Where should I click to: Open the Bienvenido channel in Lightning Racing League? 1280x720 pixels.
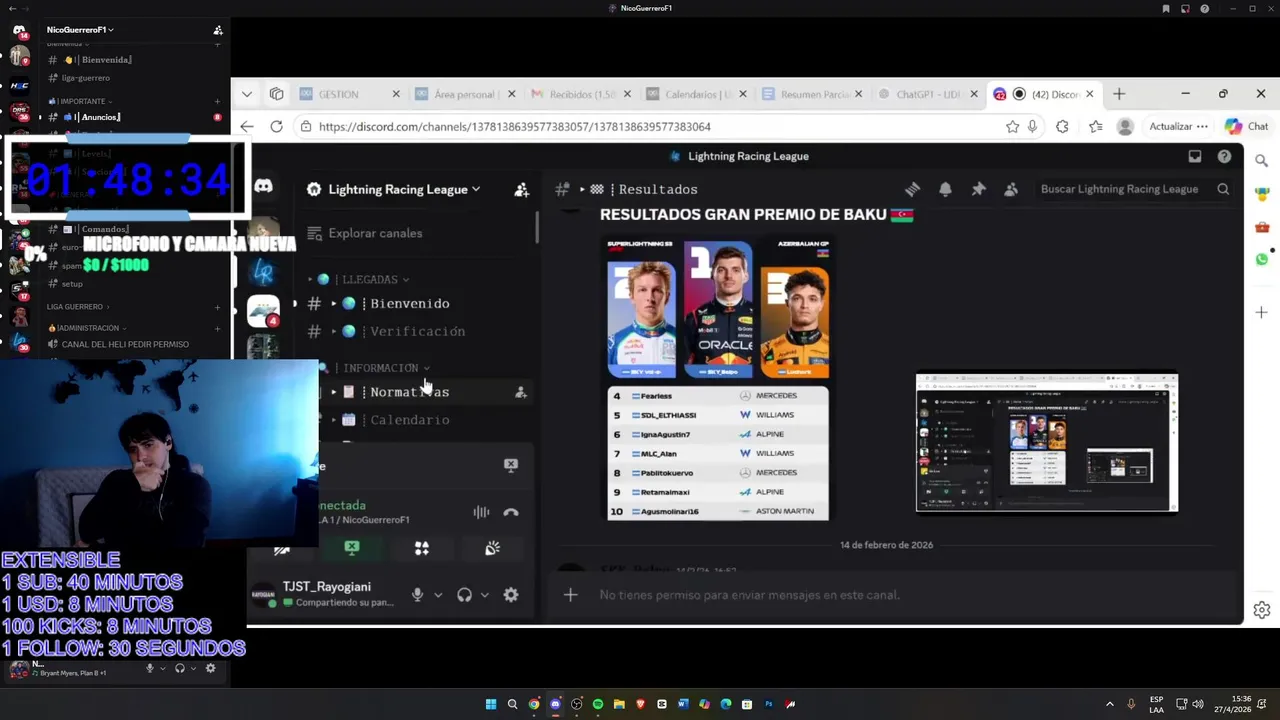[x=410, y=303]
